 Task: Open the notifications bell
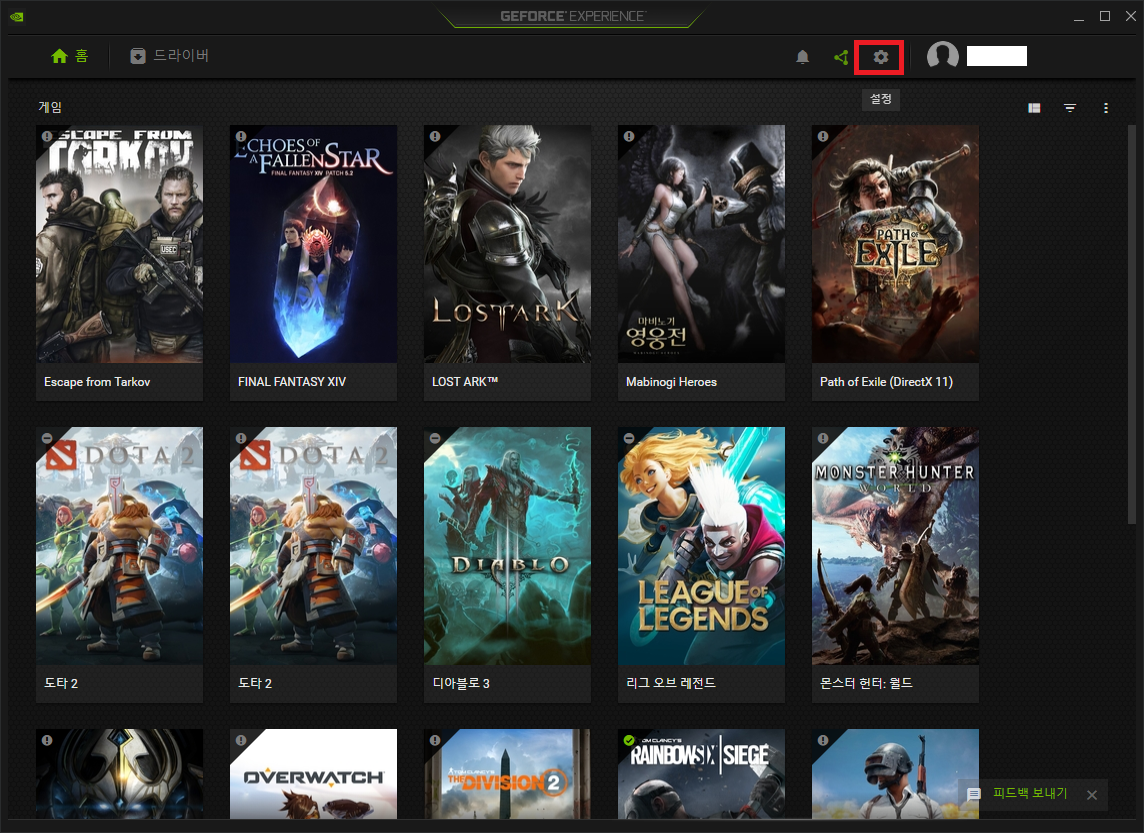click(803, 57)
